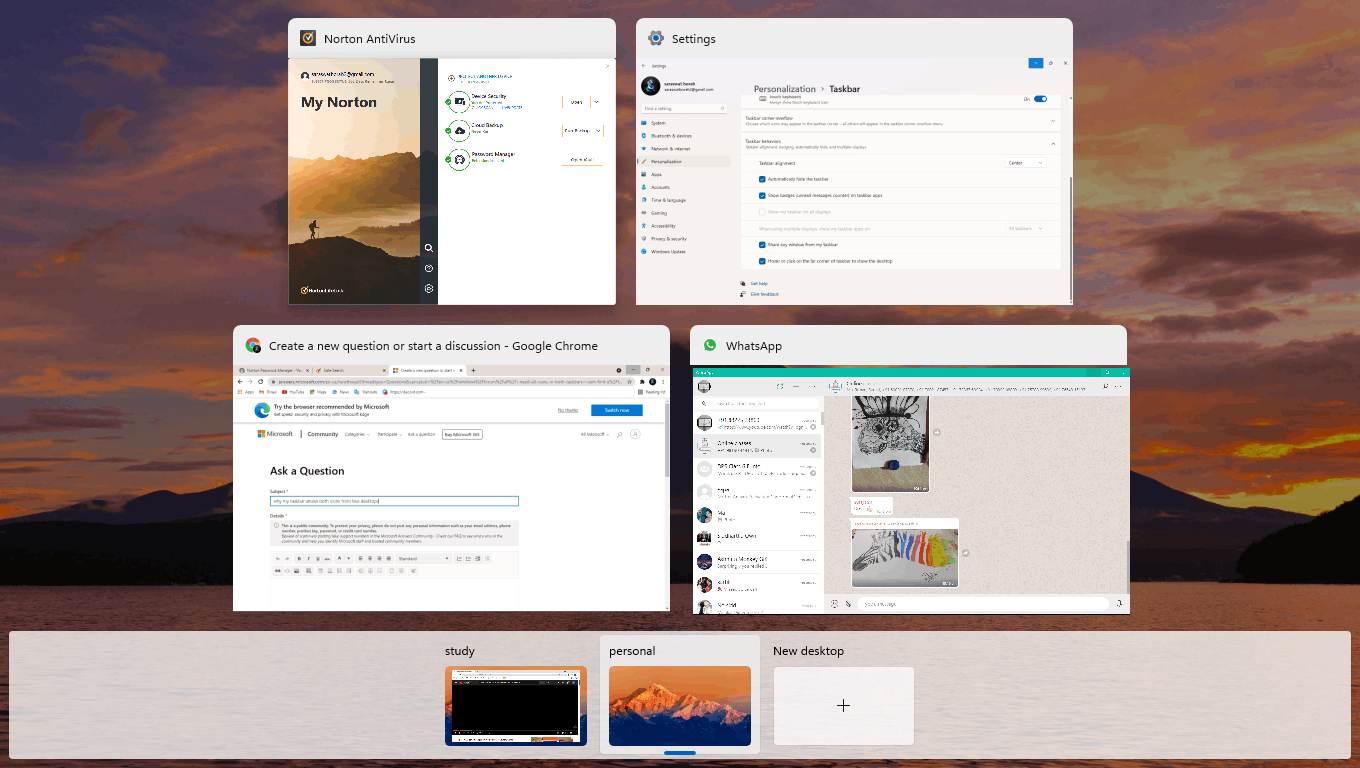Image resolution: width=1360 pixels, height=768 pixels.
Task: Open the Standard paragraph style dropdown in editor
Action: tap(423, 558)
